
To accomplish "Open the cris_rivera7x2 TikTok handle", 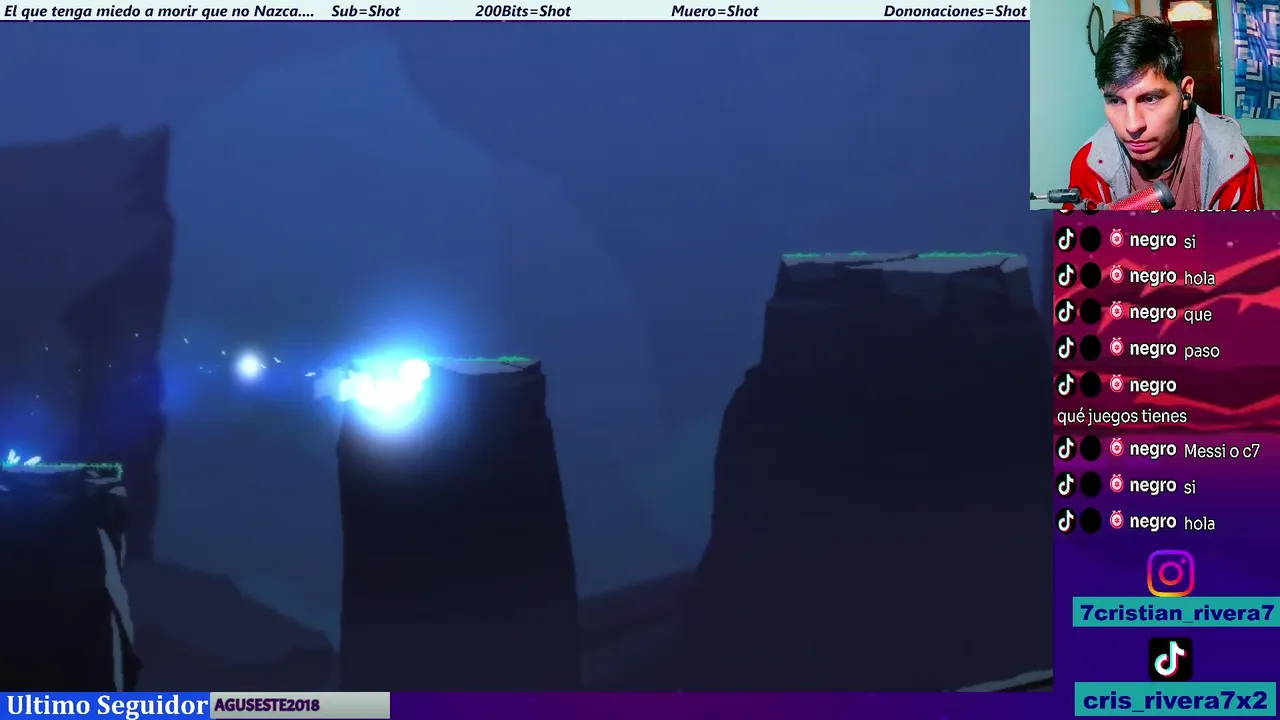I will 1176,700.
